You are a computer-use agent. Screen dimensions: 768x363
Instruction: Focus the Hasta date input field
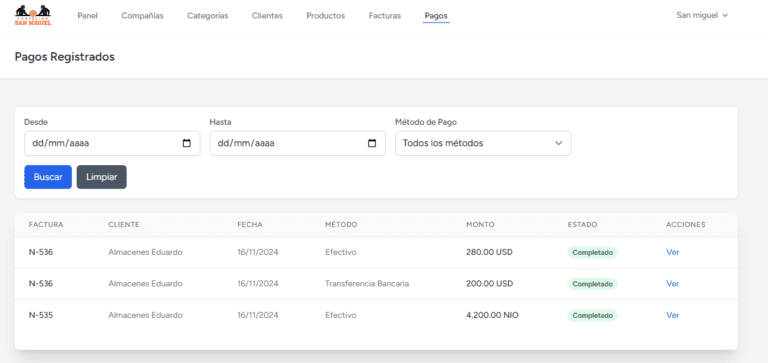pos(297,144)
